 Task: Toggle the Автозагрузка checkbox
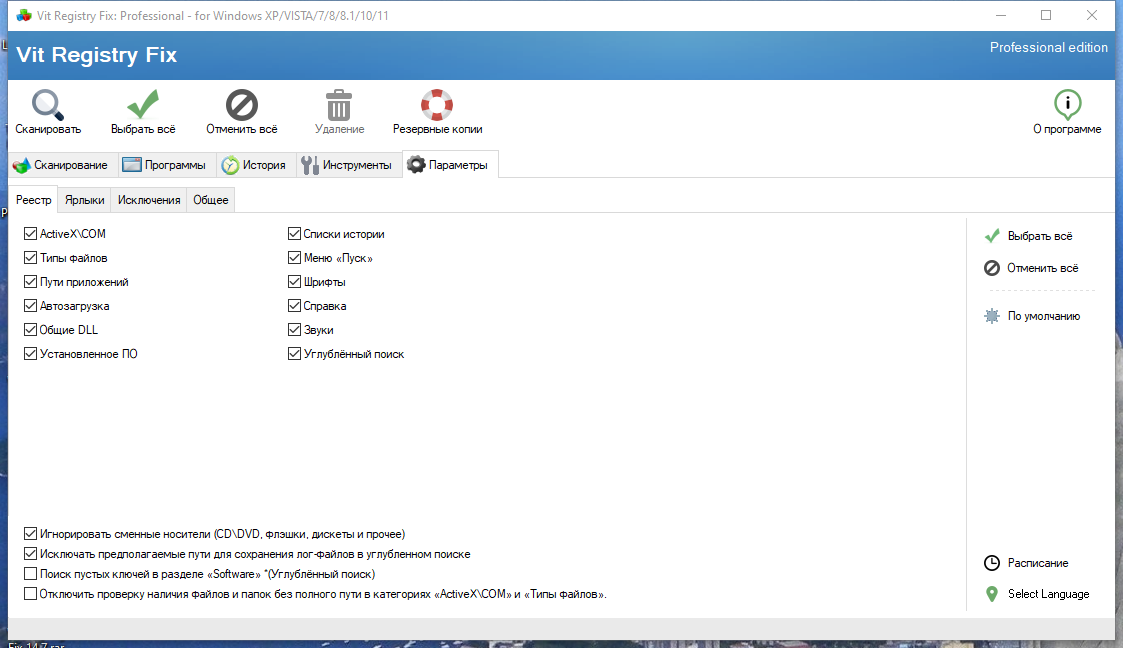[30, 306]
